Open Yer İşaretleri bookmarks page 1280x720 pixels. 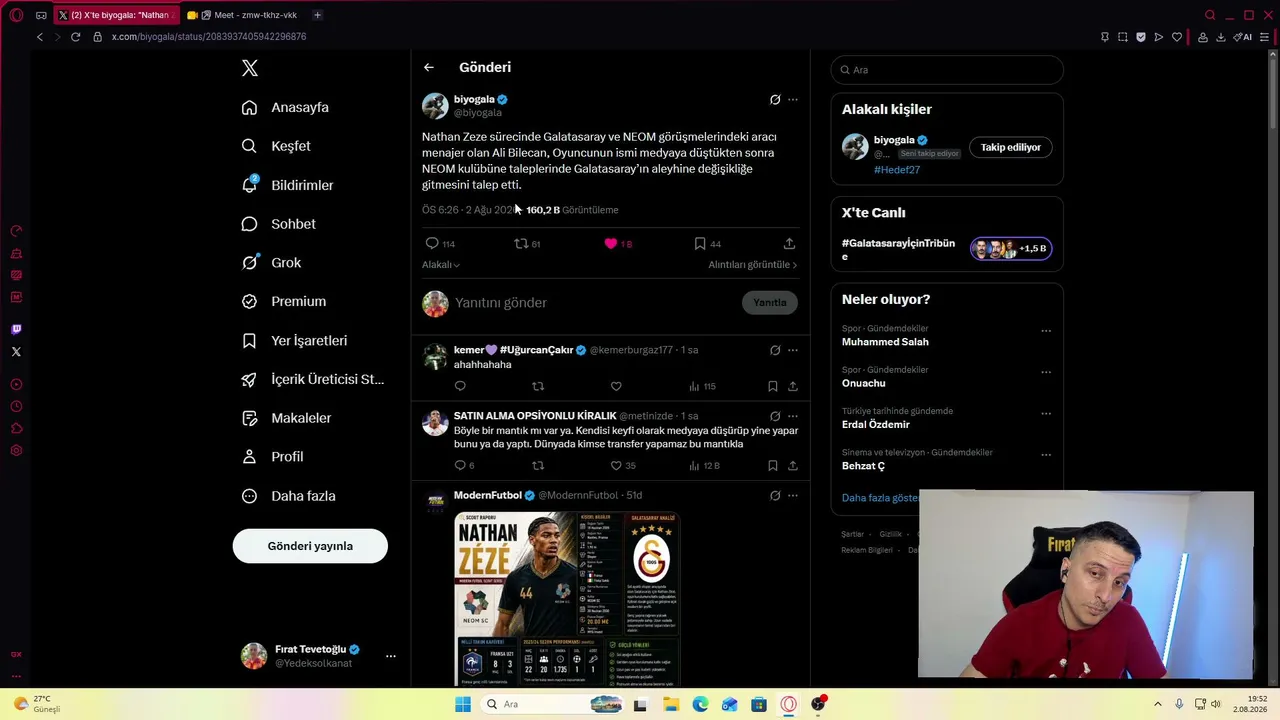point(295,341)
